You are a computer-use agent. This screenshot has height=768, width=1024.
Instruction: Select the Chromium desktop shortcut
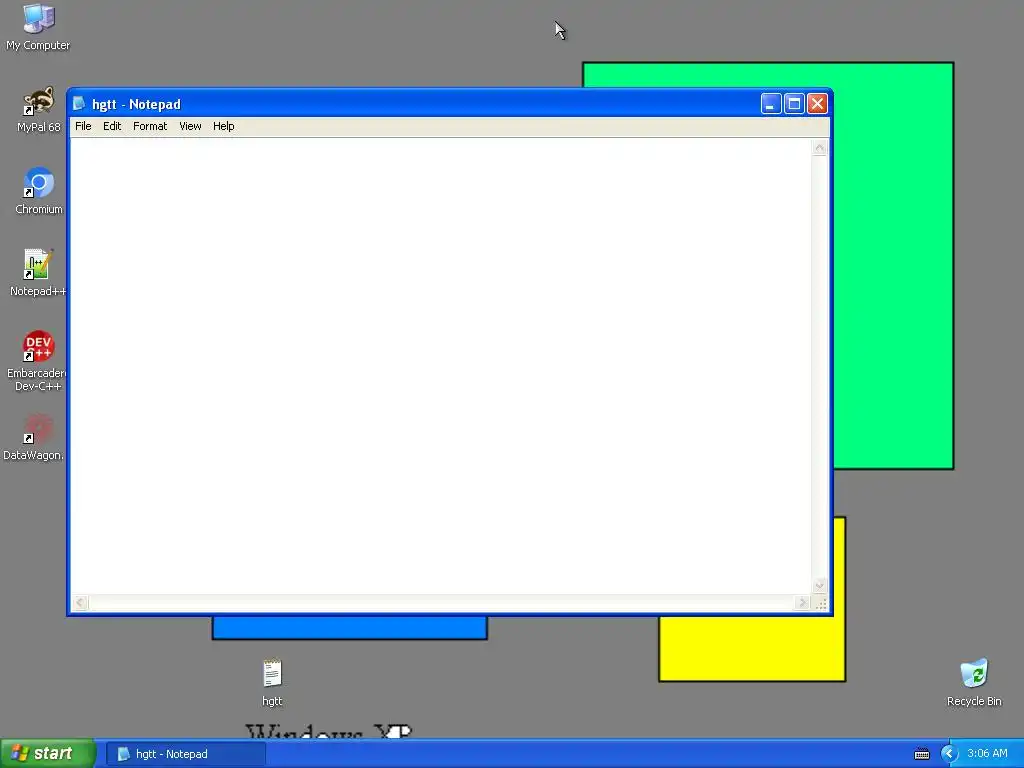[x=39, y=191]
